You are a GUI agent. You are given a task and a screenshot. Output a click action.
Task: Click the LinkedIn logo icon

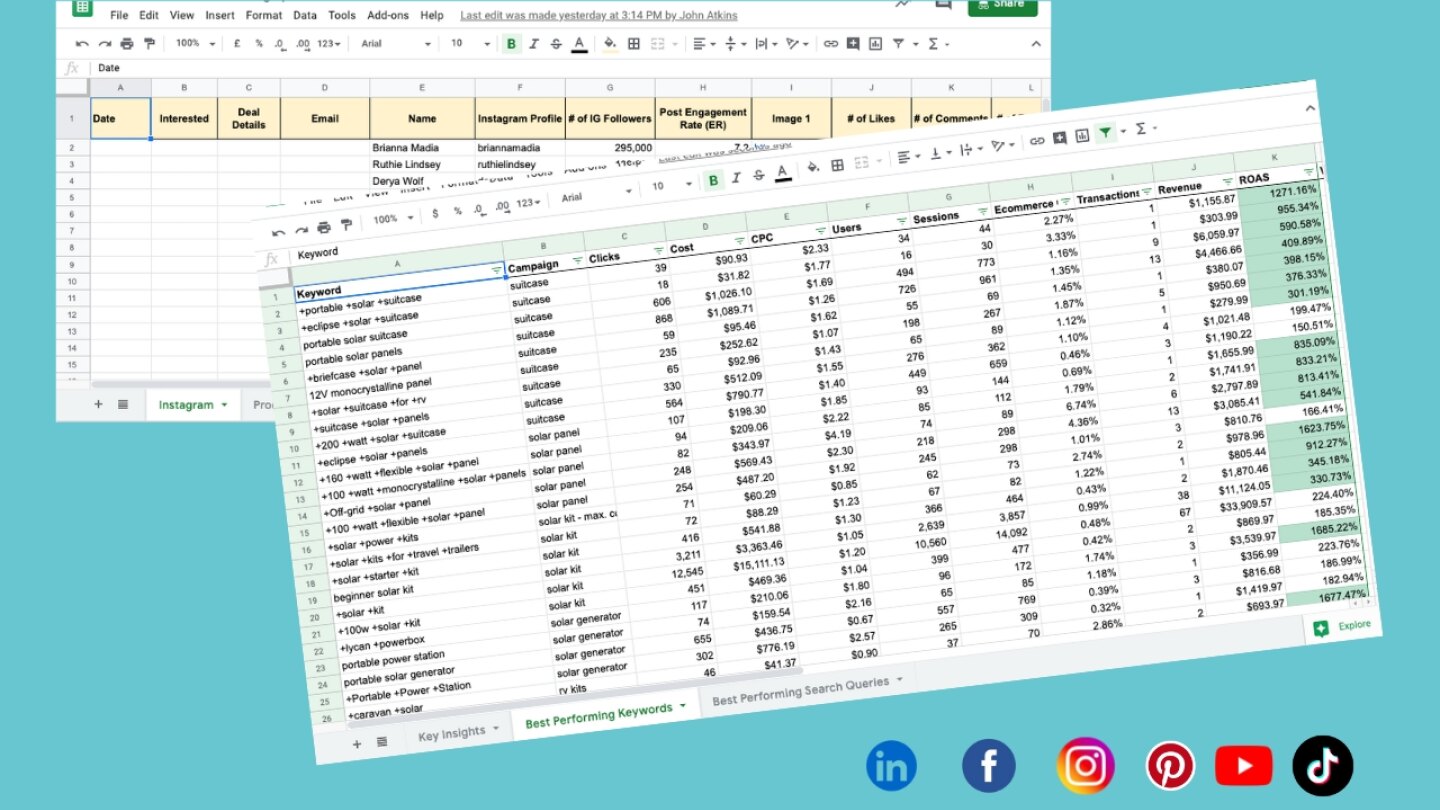891,767
